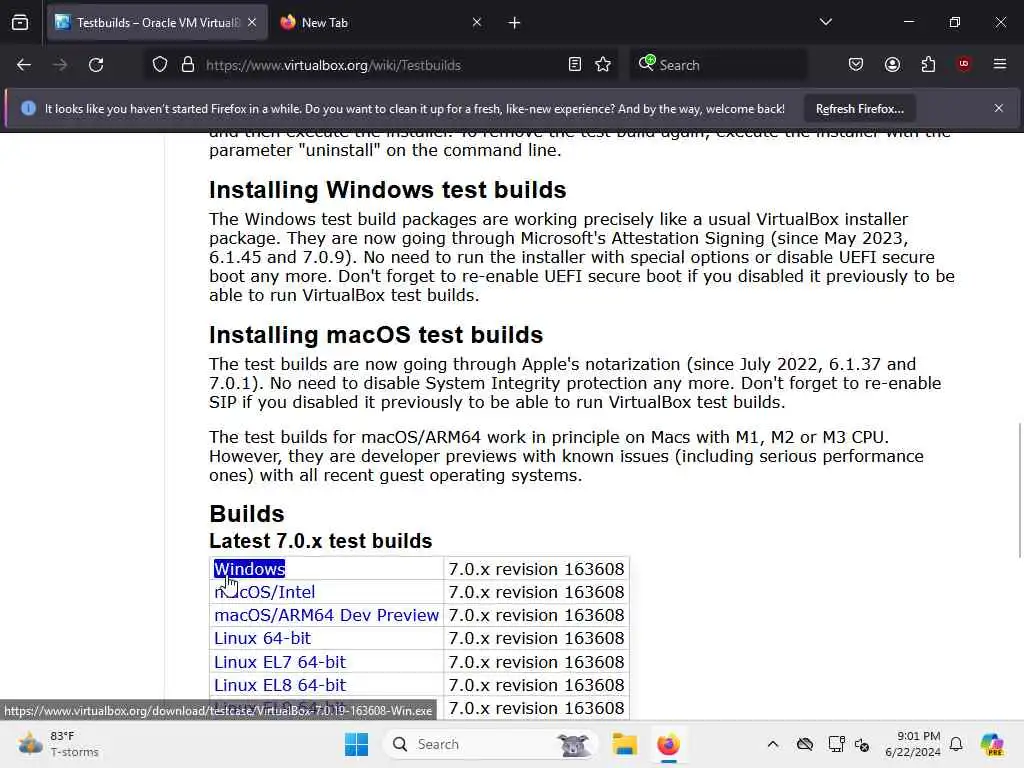Bookmark this page with the star icon
This screenshot has width=1024, height=768.
[603, 65]
